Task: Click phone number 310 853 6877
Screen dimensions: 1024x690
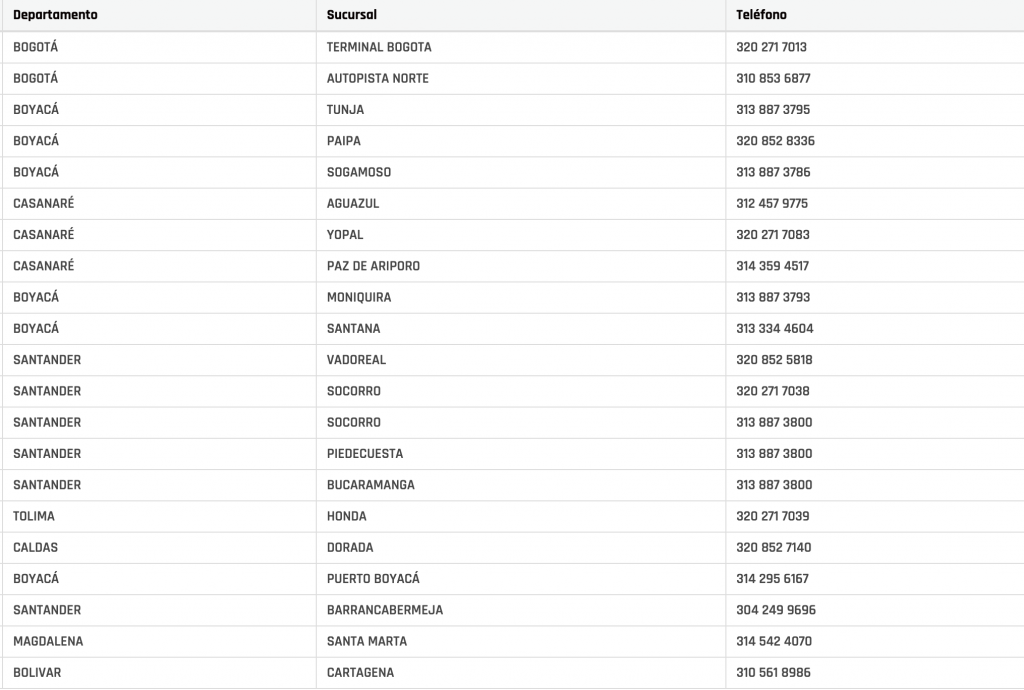Action: click(773, 78)
